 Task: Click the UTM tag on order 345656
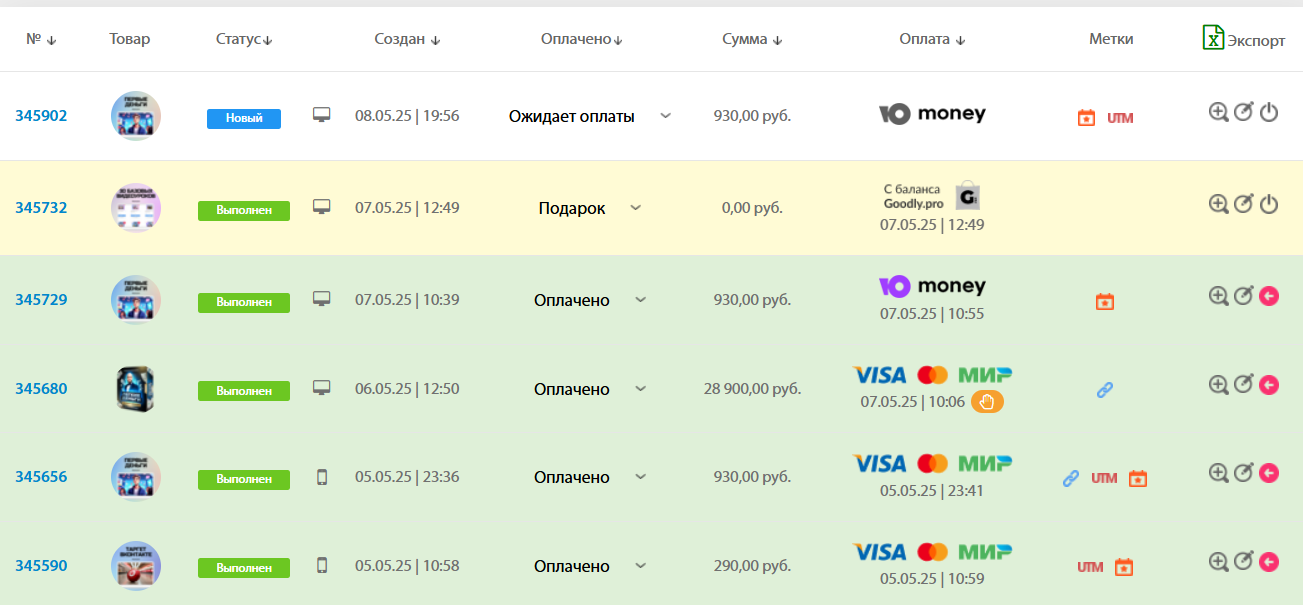[x=1104, y=478]
